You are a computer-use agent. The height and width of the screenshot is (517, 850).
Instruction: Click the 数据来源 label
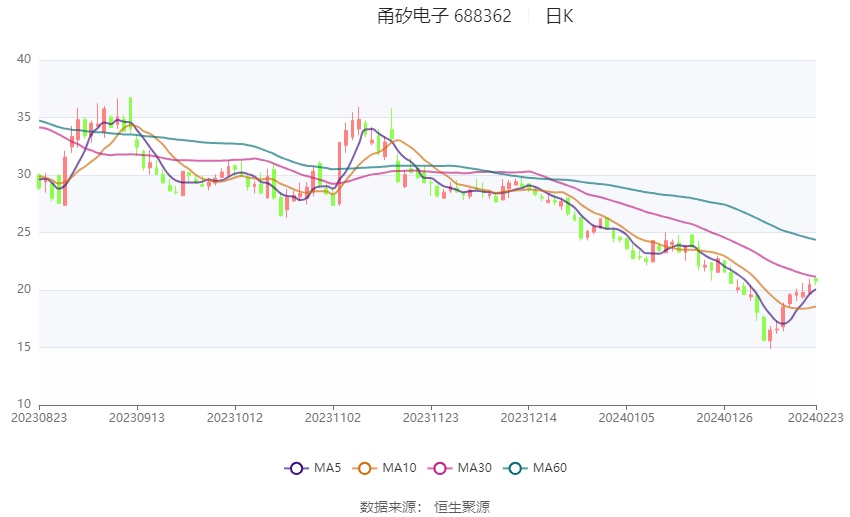tap(388, 507)
